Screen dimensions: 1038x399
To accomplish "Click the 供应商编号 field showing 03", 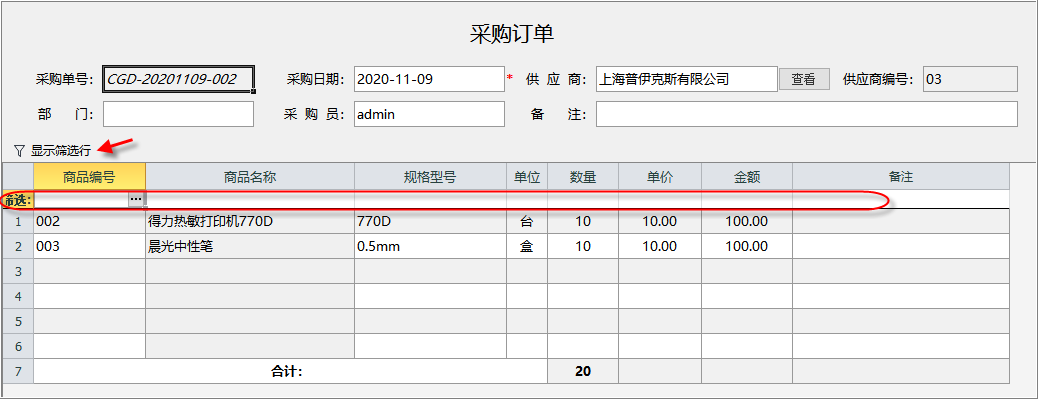I will [x=970, y=79].
